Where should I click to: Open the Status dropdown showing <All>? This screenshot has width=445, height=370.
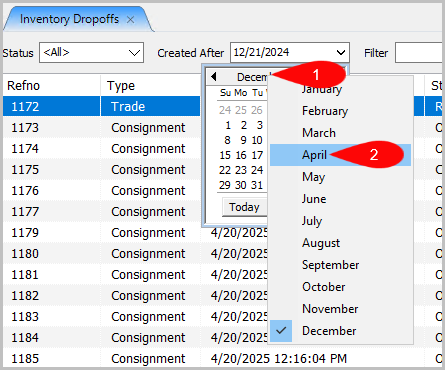point(91,52)
